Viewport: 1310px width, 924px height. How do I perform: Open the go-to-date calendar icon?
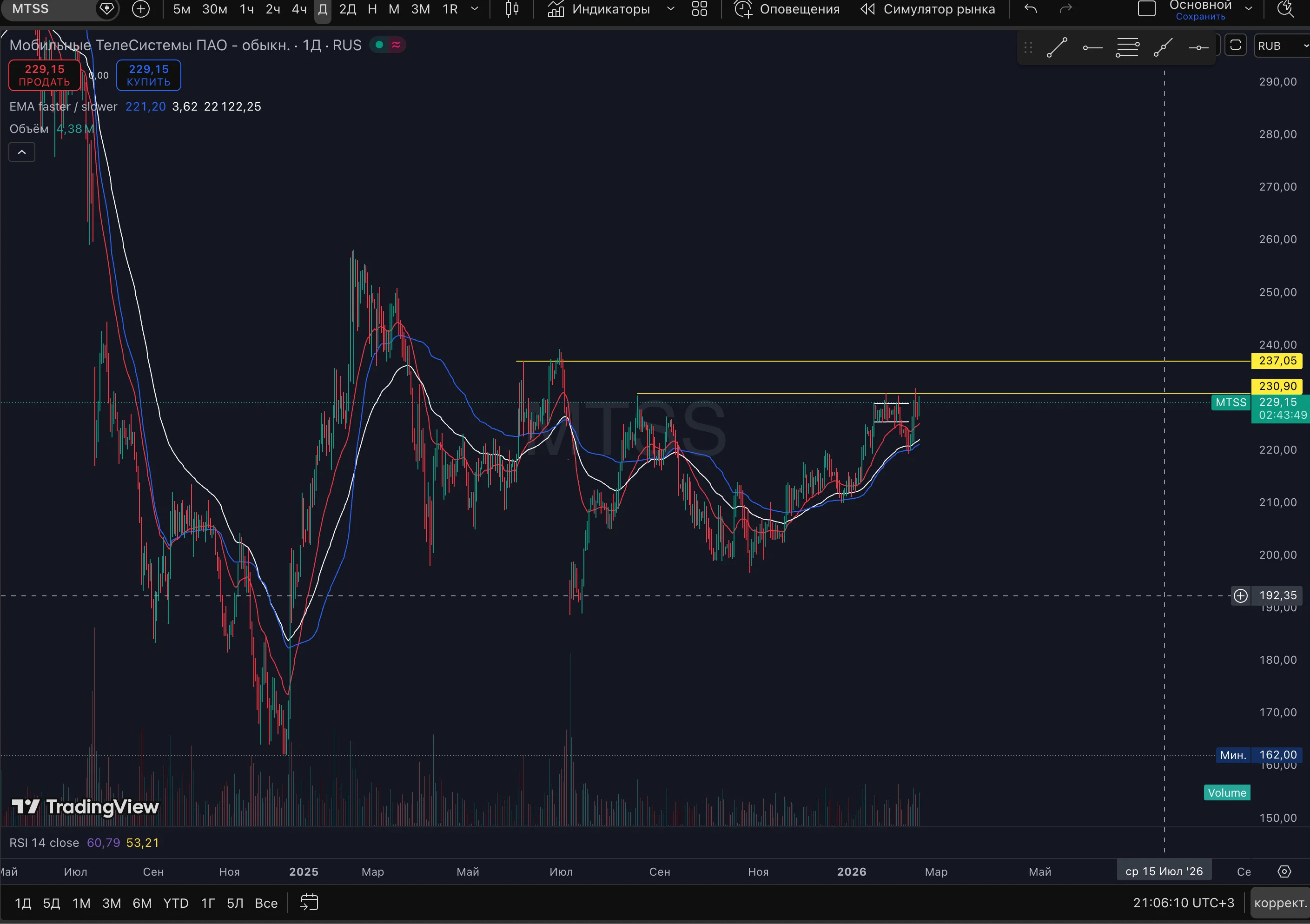309,903
